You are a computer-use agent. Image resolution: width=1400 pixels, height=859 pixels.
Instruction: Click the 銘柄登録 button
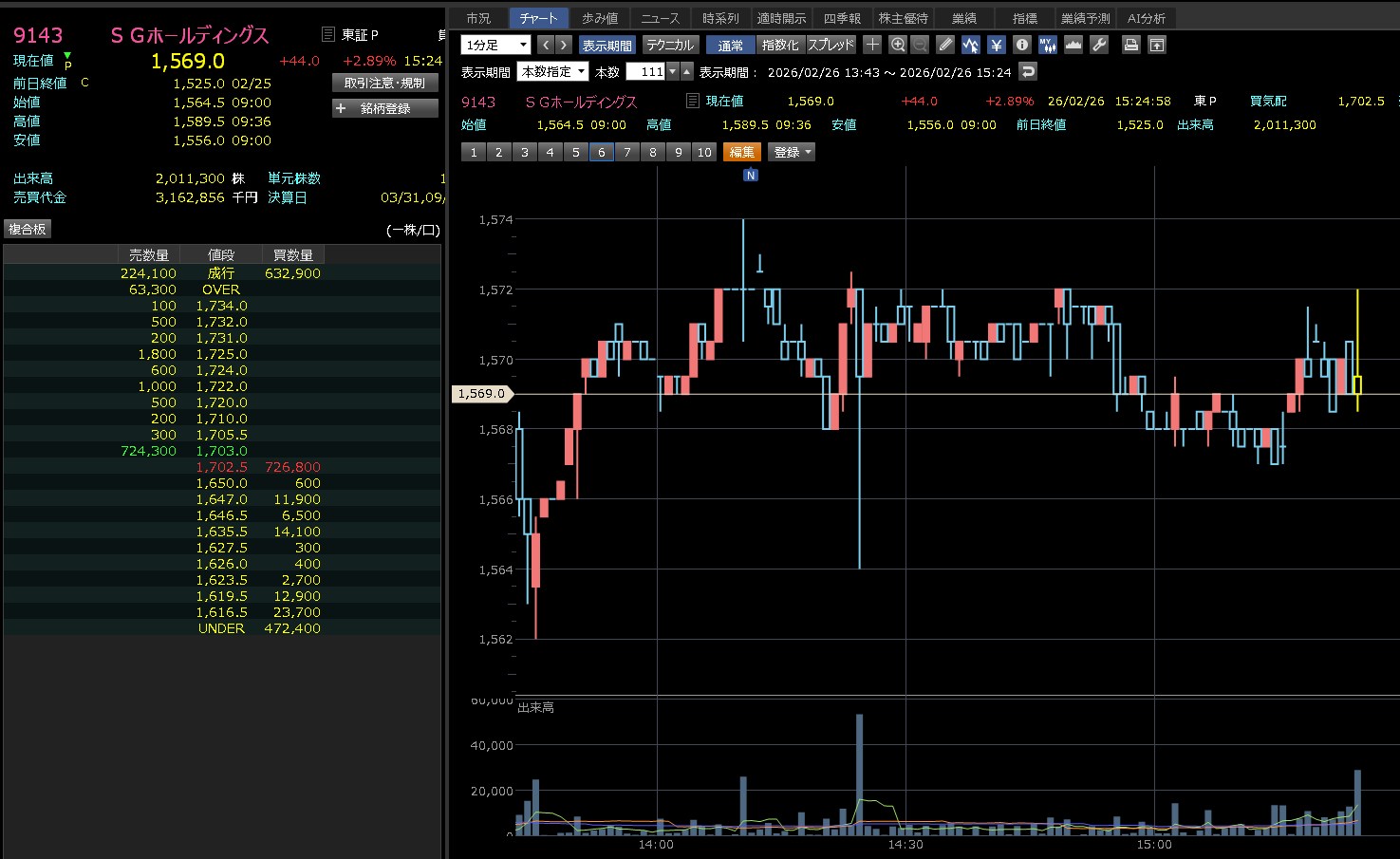385,108
